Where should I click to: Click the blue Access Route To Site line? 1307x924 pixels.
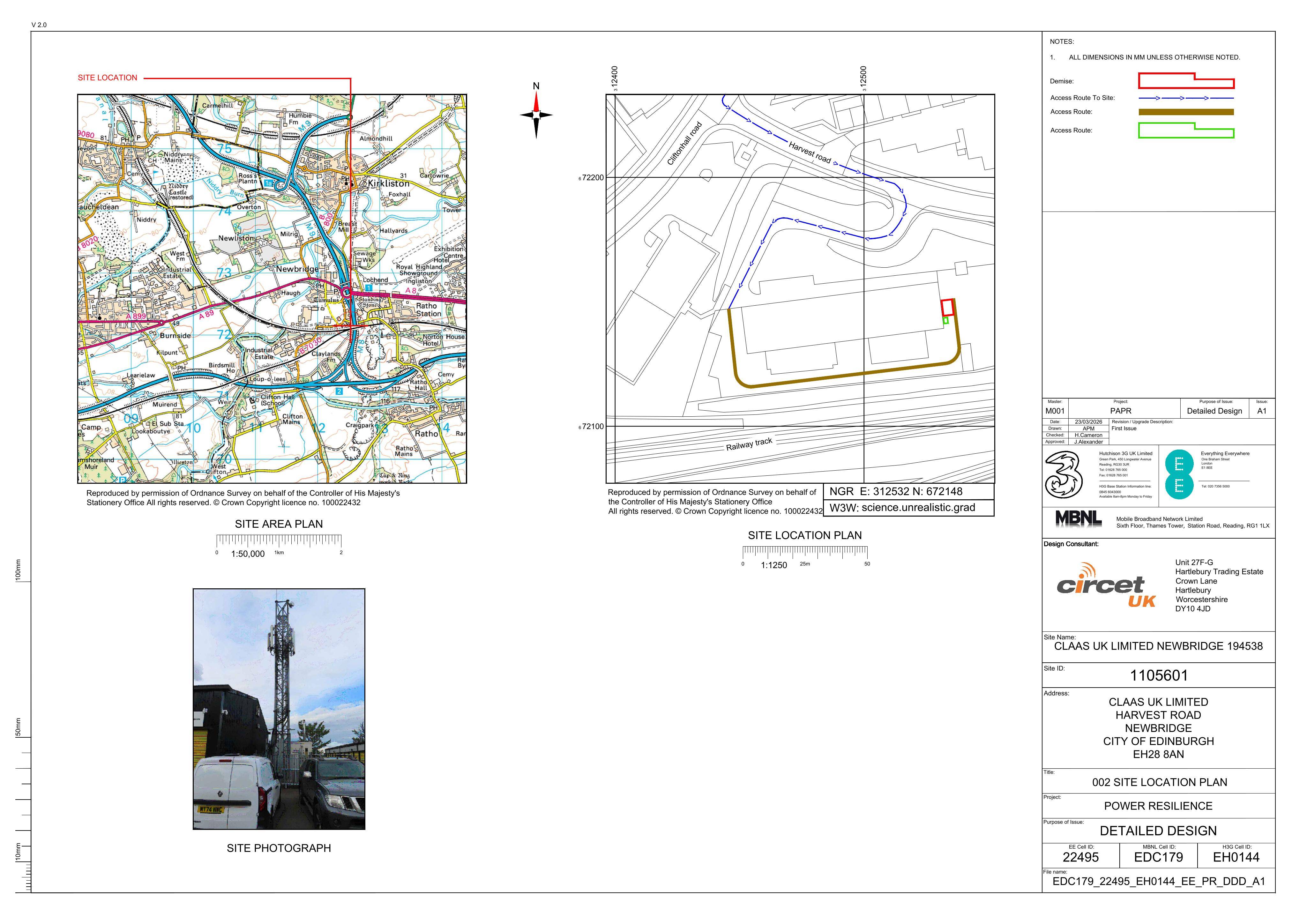(1186, 98)
